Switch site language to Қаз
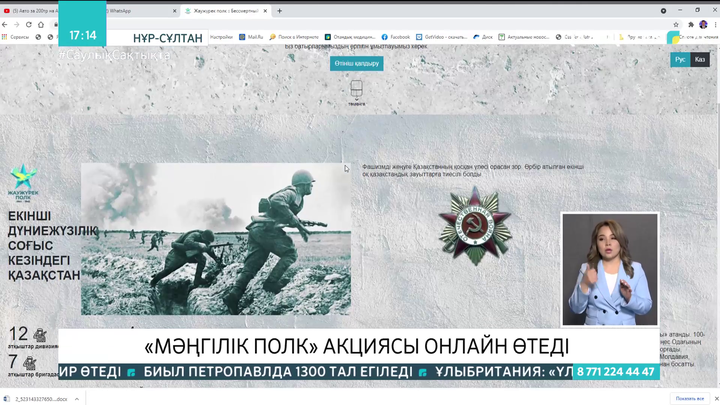The width and height of the screenshot is (720, 405). pyautogui.click(x=700, y=60)
